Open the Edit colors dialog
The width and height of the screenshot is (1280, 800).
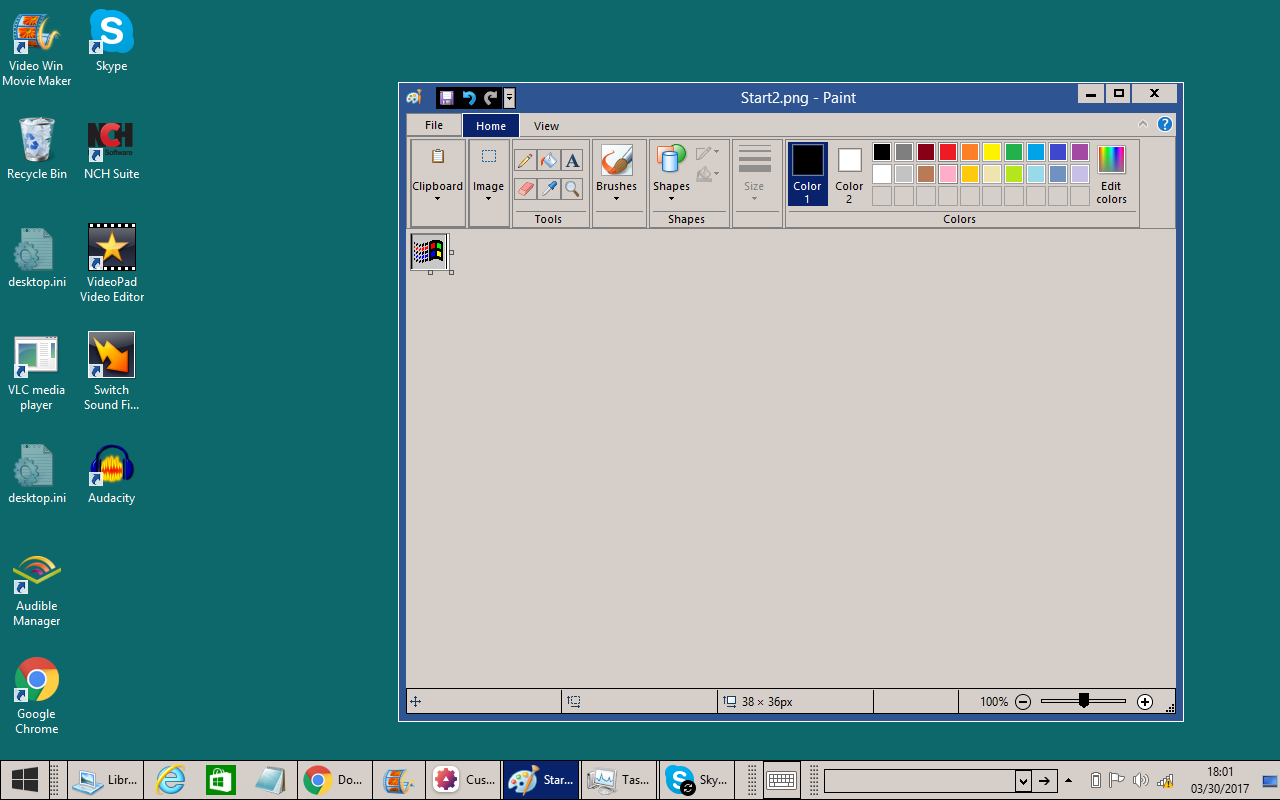pos(1111,173)
